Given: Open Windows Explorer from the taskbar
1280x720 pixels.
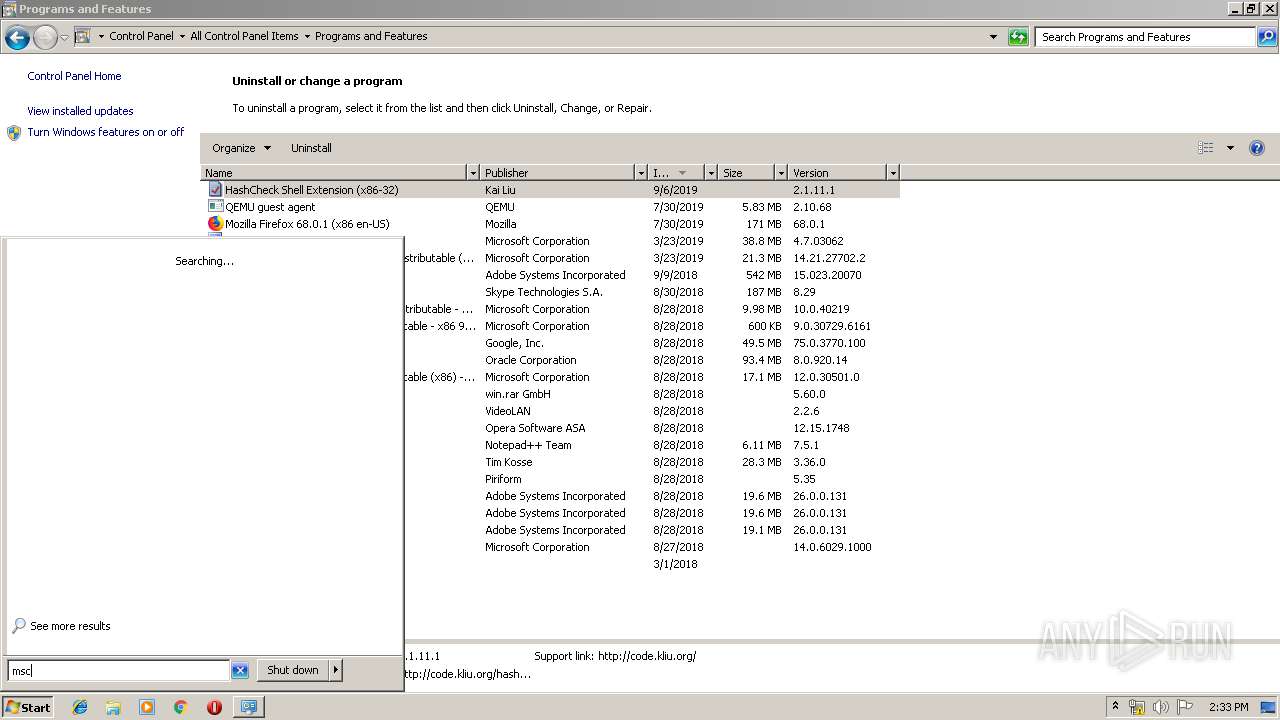Looking at the screenshot, I should point(113,707).
